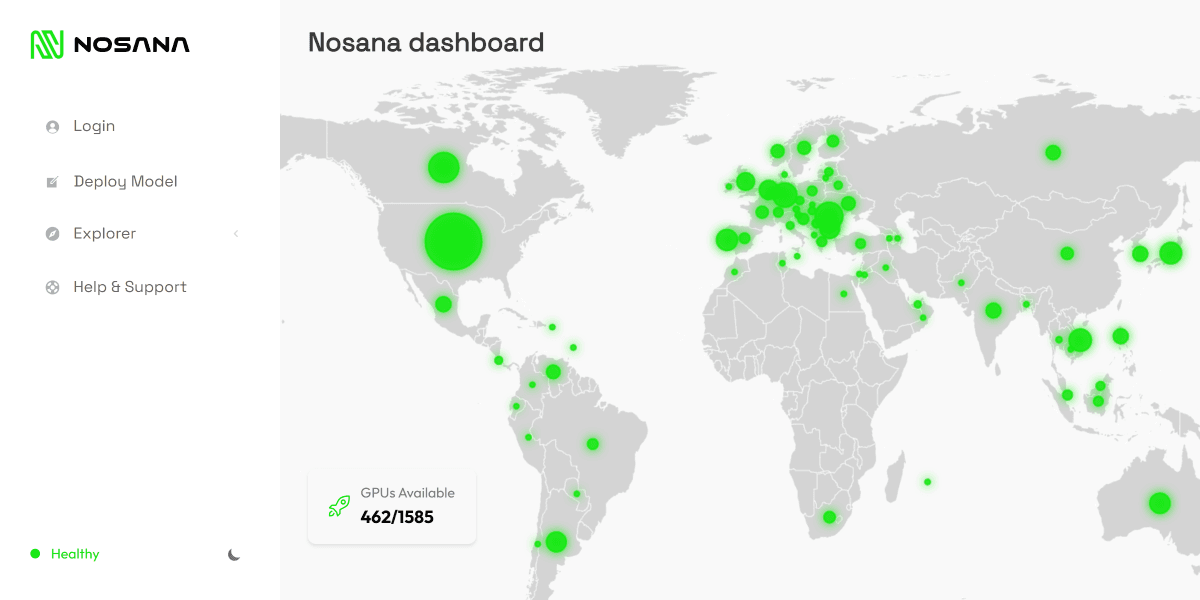Image resolution: width=1200 pixels, height=600 pixels.
Task: Click the Login user avatar icon
Action: click(x=52, y=127)
